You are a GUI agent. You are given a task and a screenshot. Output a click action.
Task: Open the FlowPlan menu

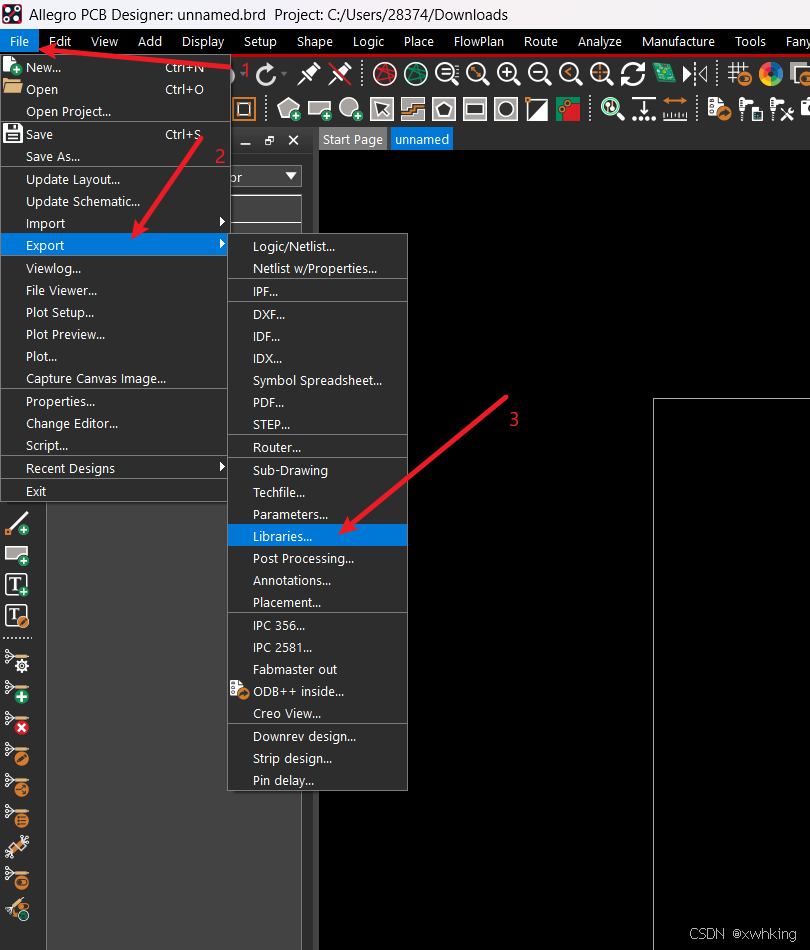point(479,41)
